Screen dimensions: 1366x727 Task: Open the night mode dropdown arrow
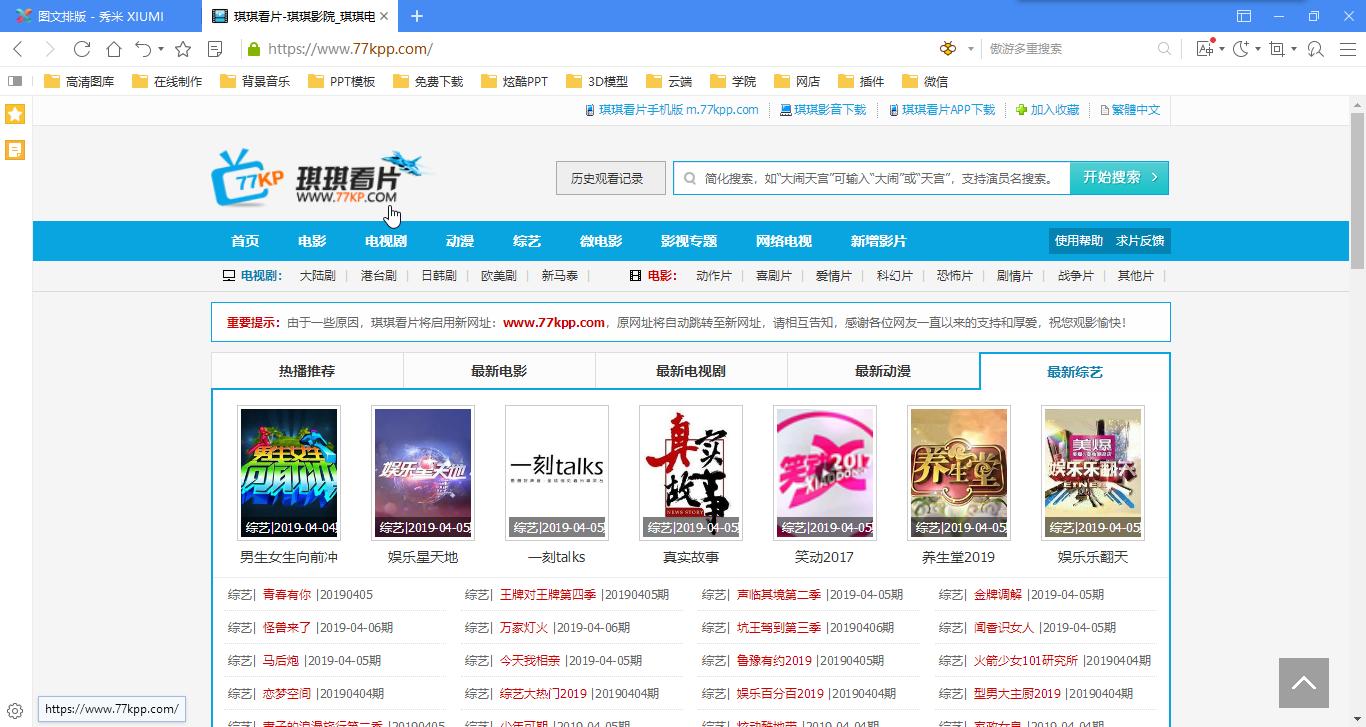(1257, 48)
